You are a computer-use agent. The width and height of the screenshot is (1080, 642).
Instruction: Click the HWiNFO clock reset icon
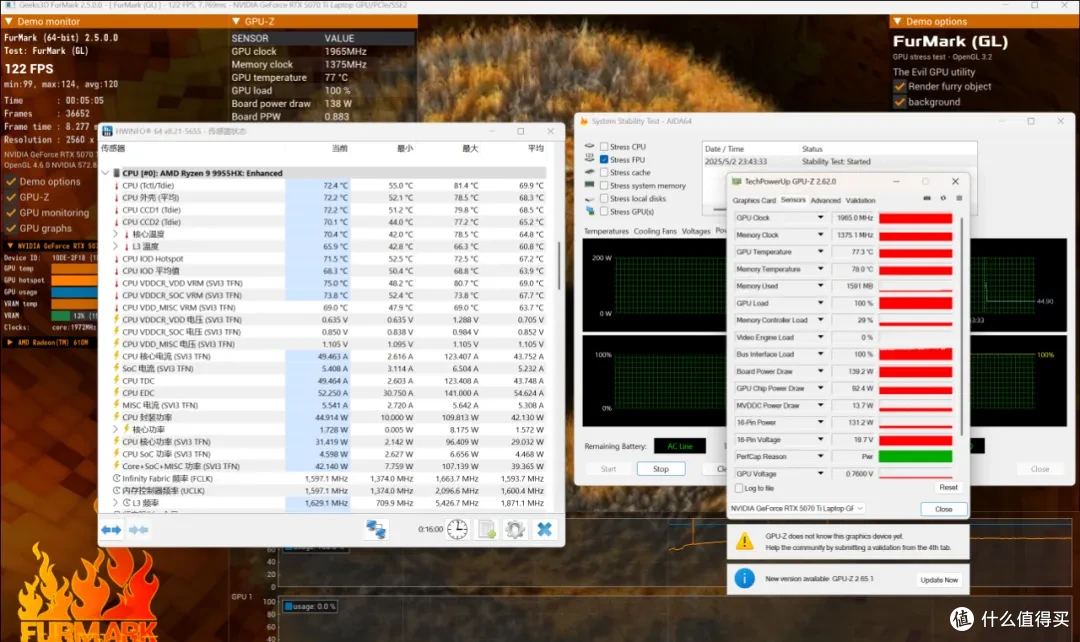point(457,529)
